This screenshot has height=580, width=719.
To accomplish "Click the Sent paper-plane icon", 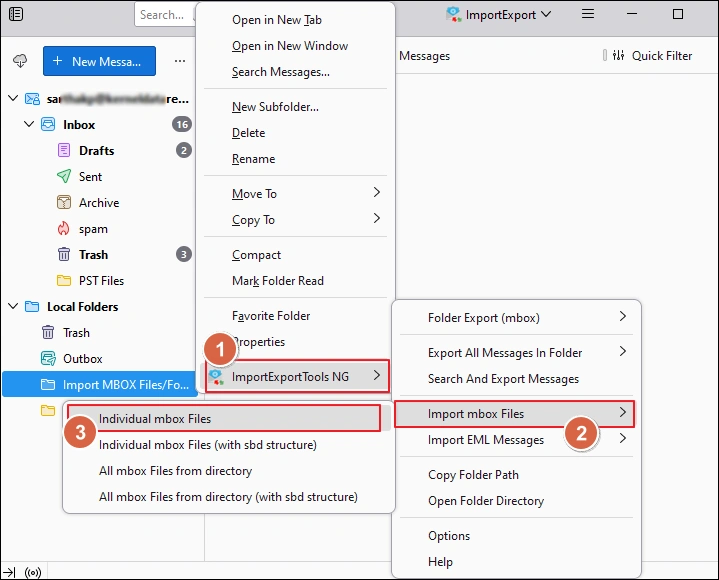I will point(64,177).
